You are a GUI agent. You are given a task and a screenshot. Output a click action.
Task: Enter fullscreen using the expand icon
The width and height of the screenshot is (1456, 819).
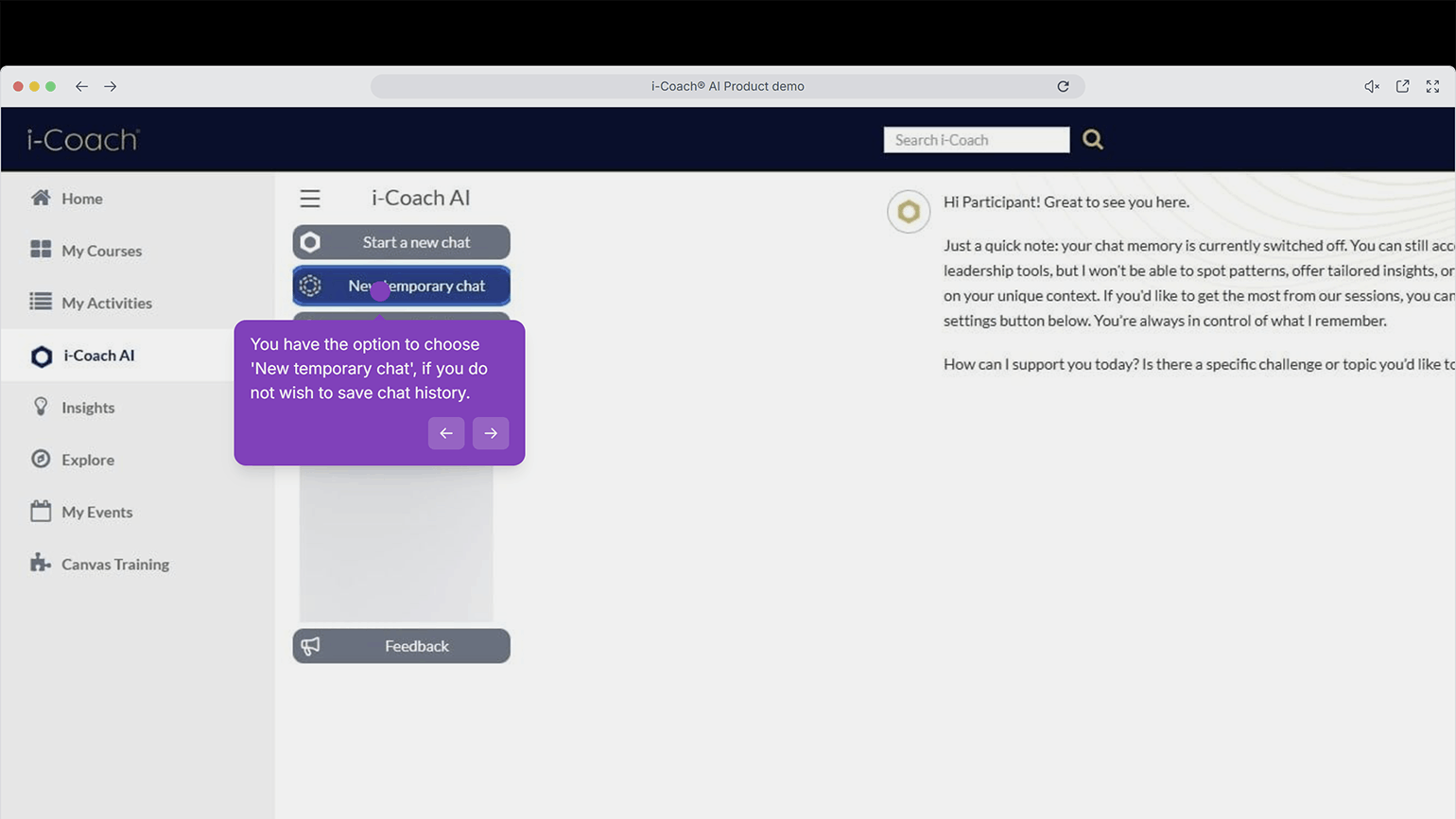[1432, 86]
